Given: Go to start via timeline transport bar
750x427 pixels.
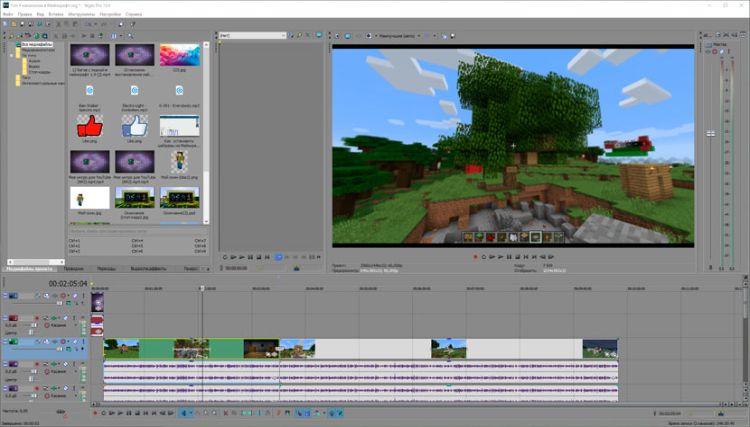Looking at the screenshot, I should (145, 413).
